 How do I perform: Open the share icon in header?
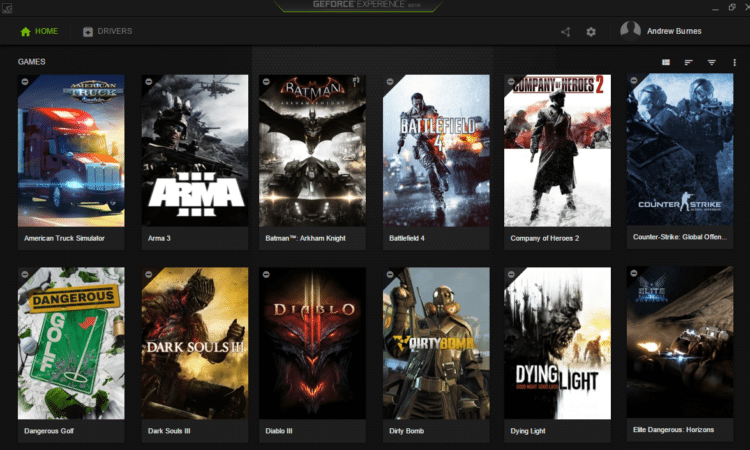[565, 32]
